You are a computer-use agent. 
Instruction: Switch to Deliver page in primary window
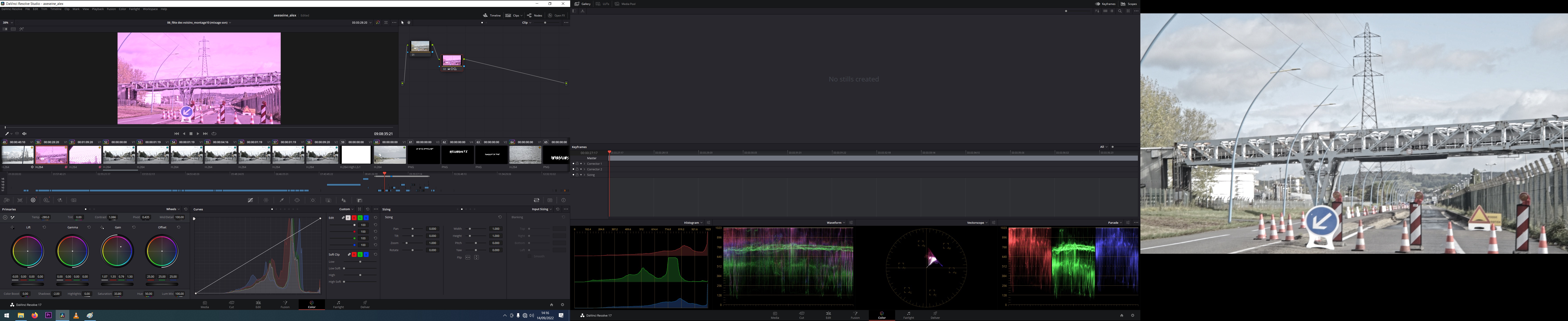[x=365, y=305]
